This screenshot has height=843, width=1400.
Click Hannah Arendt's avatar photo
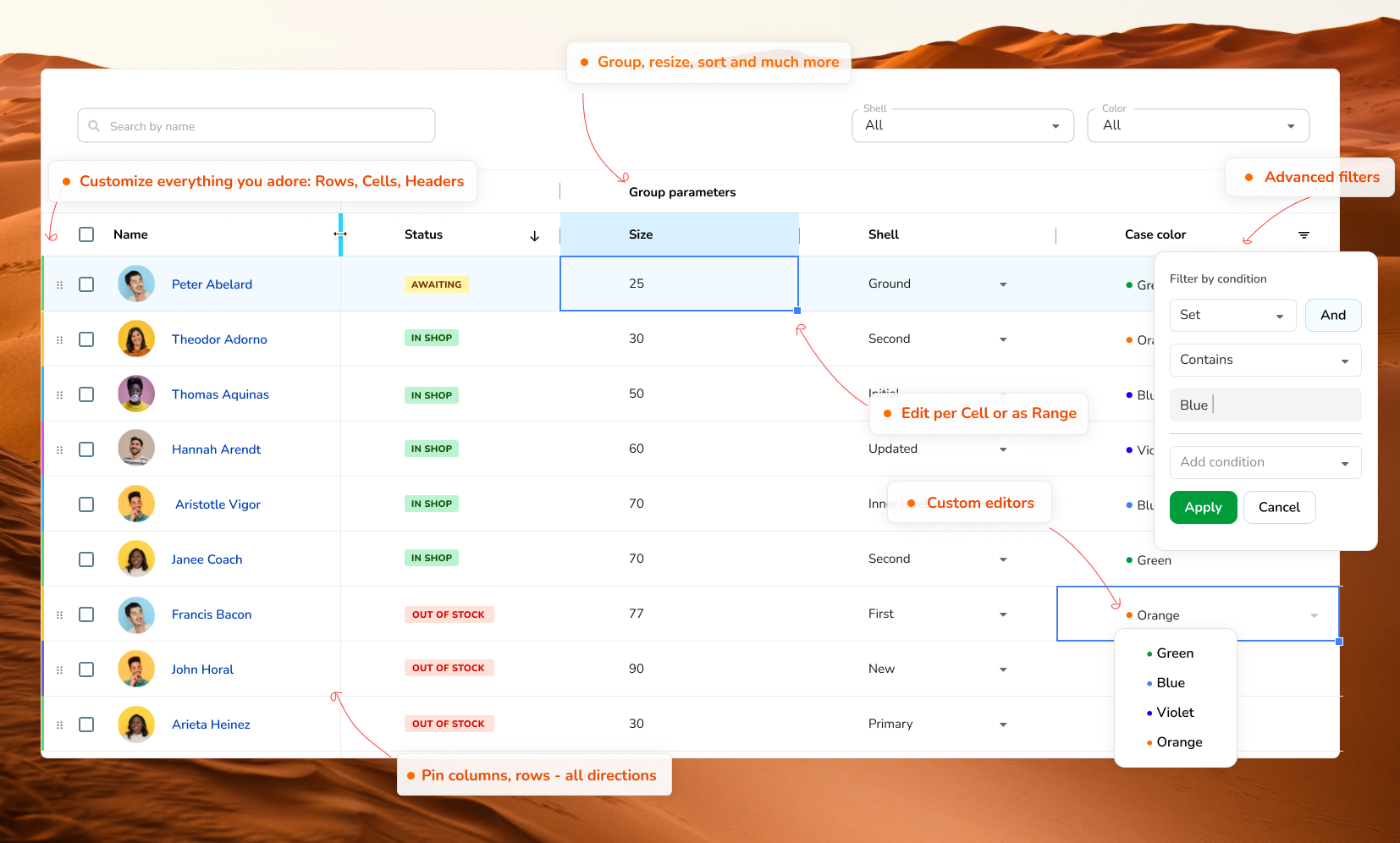pyautogui.click(x=136, y=449)
